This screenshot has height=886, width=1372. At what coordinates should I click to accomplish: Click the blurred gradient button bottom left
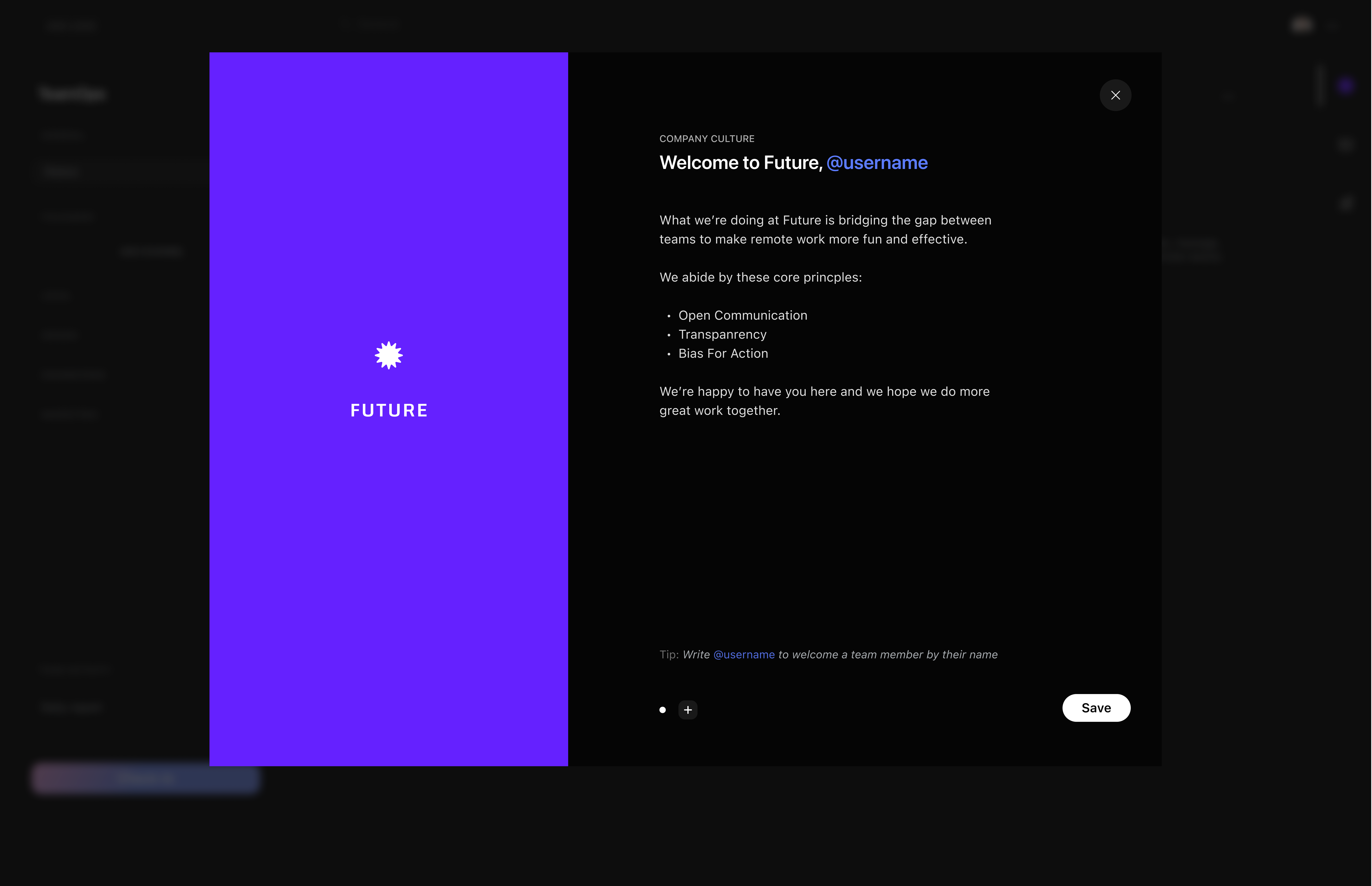[145, 779]
